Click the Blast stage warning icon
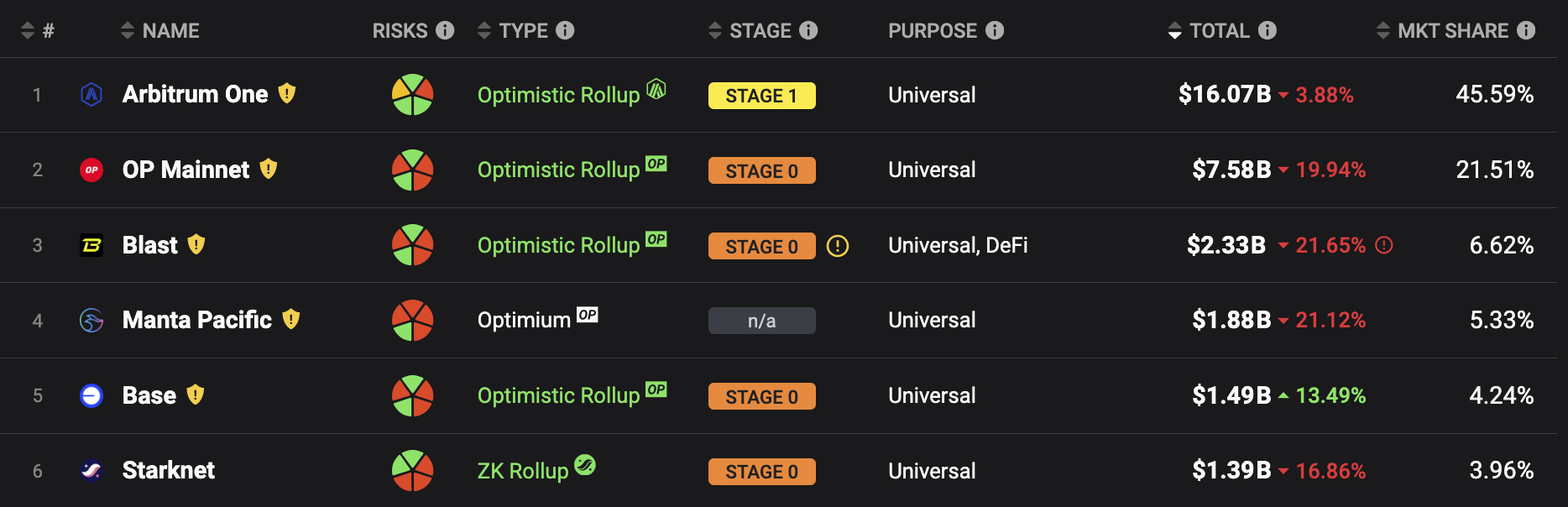1568x507 pixels. 838,246
